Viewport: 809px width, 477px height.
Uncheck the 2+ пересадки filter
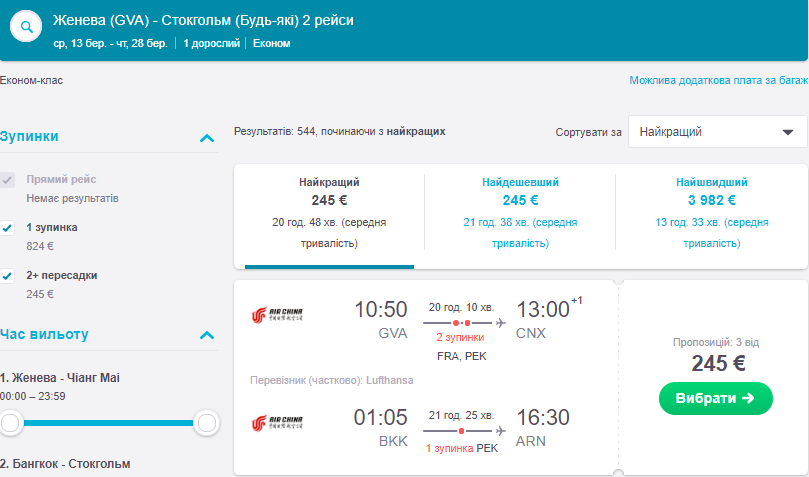tap(8, 276)
